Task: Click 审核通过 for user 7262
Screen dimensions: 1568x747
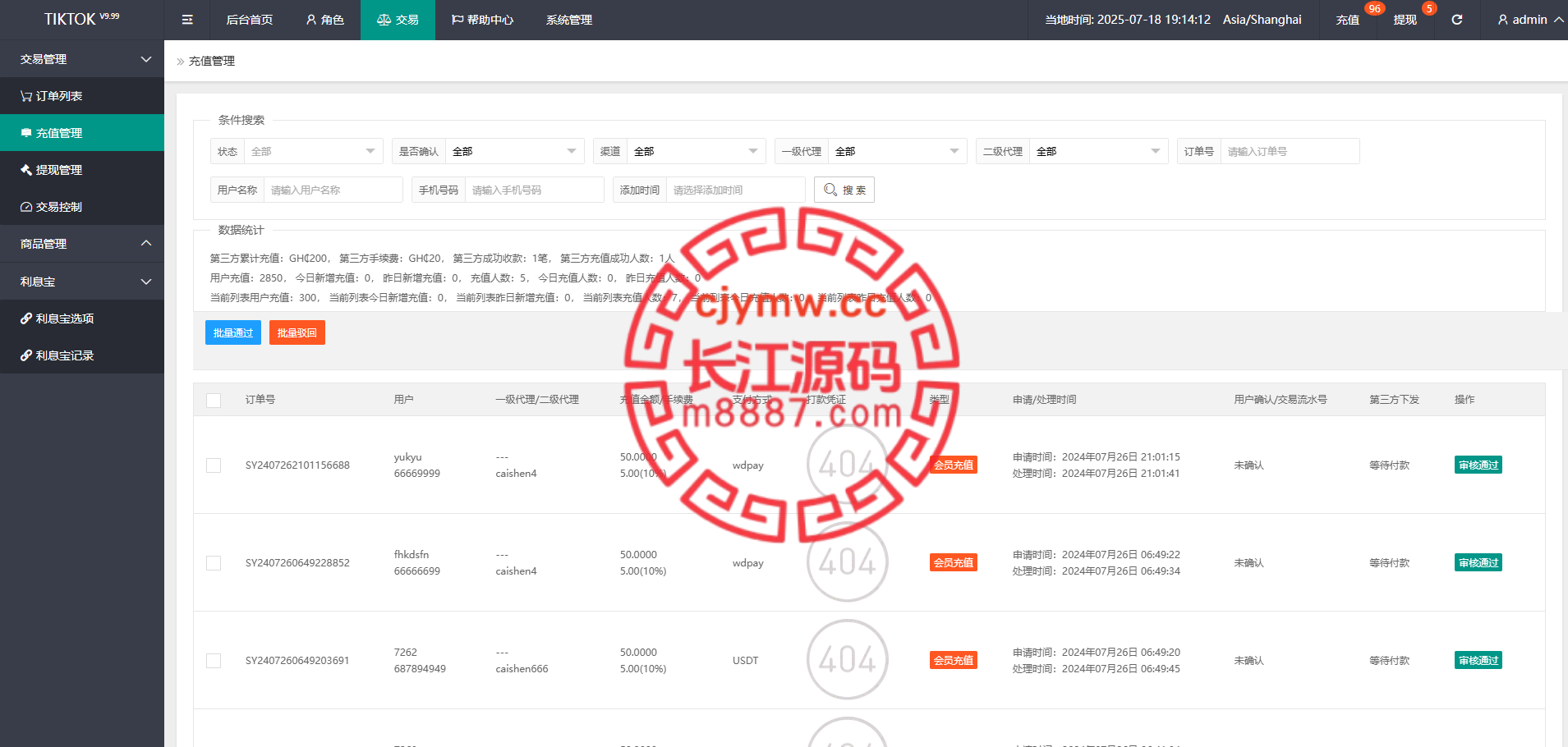Action: coord(1478,660)
